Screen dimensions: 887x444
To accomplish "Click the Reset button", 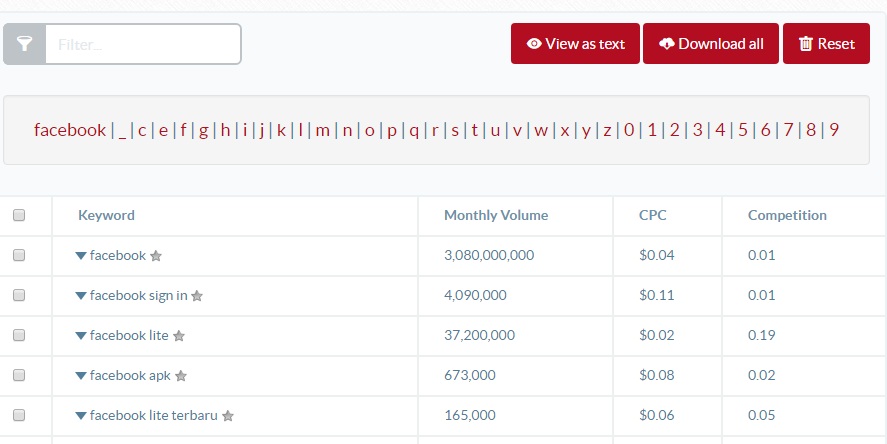I will (x=826, y=44).
